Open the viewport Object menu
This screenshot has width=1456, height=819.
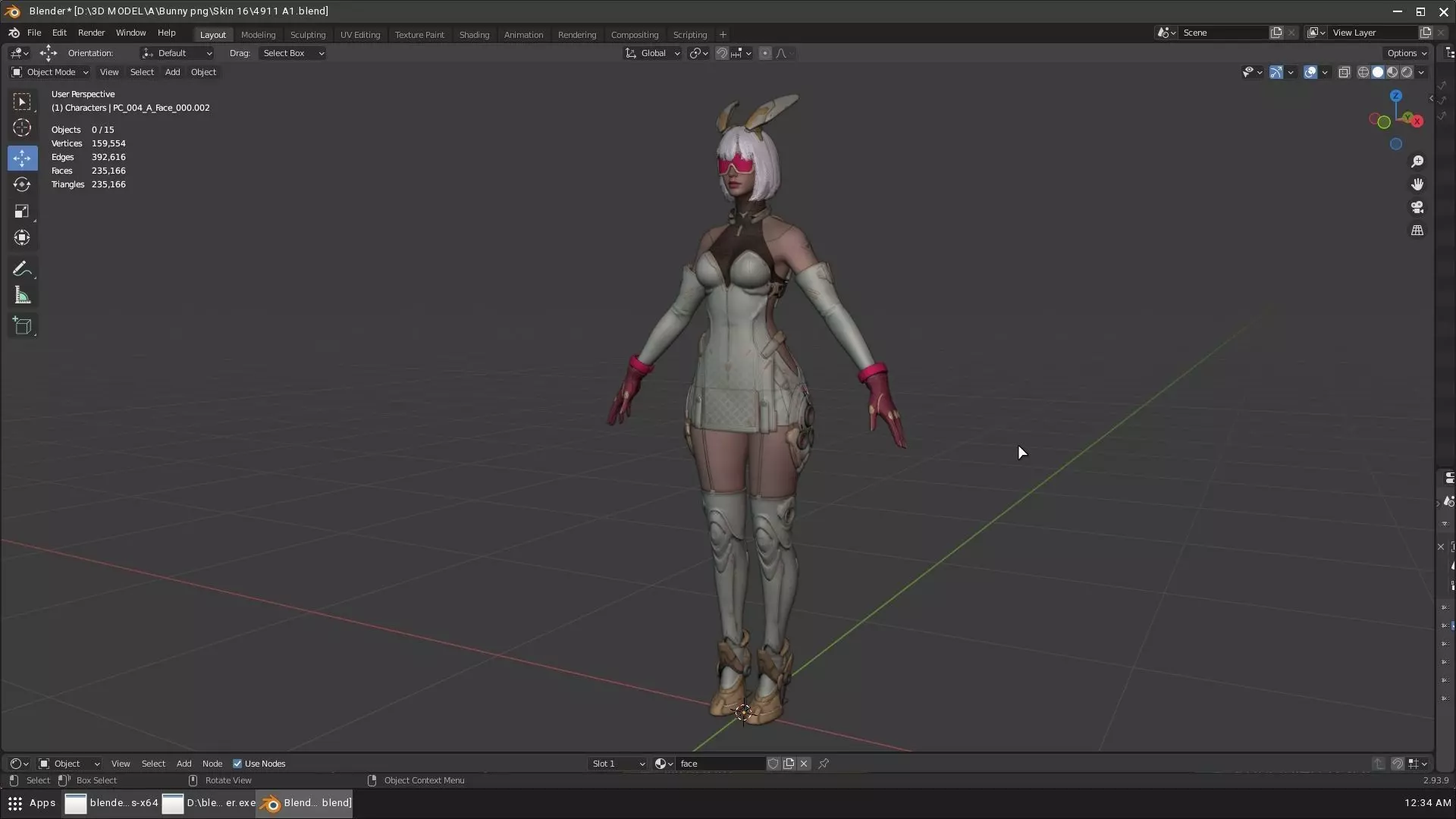tap(203, 72)
